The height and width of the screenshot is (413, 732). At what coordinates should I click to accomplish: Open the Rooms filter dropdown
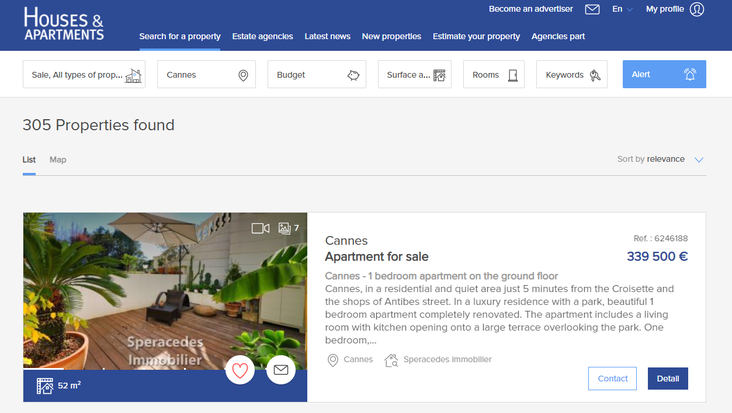point(493,74)
